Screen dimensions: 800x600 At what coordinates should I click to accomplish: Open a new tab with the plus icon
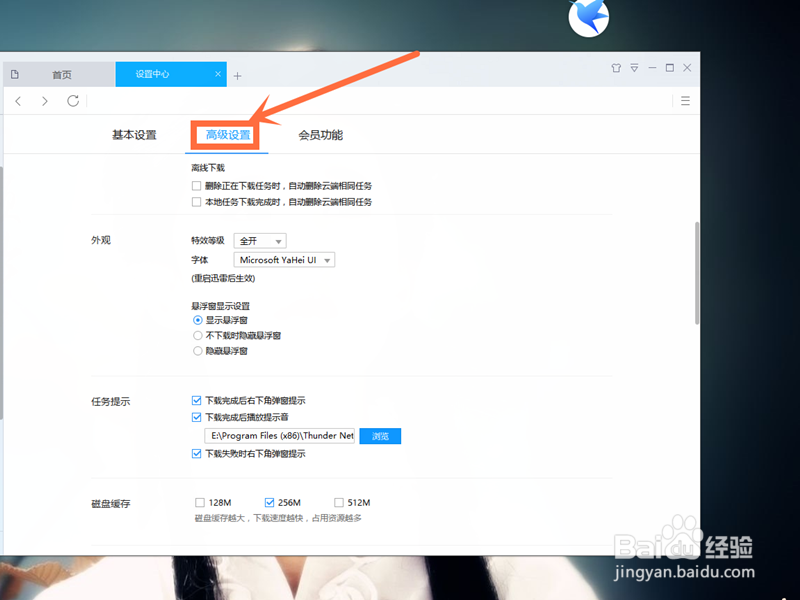(238, 74)
